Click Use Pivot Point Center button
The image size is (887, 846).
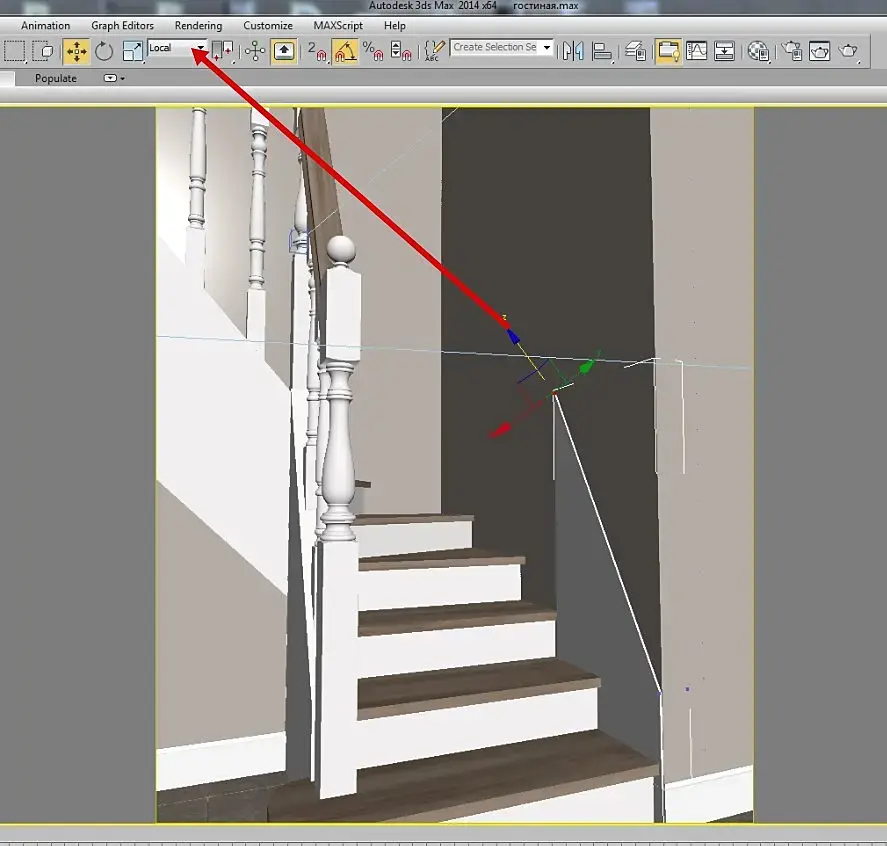pos(222,51)
